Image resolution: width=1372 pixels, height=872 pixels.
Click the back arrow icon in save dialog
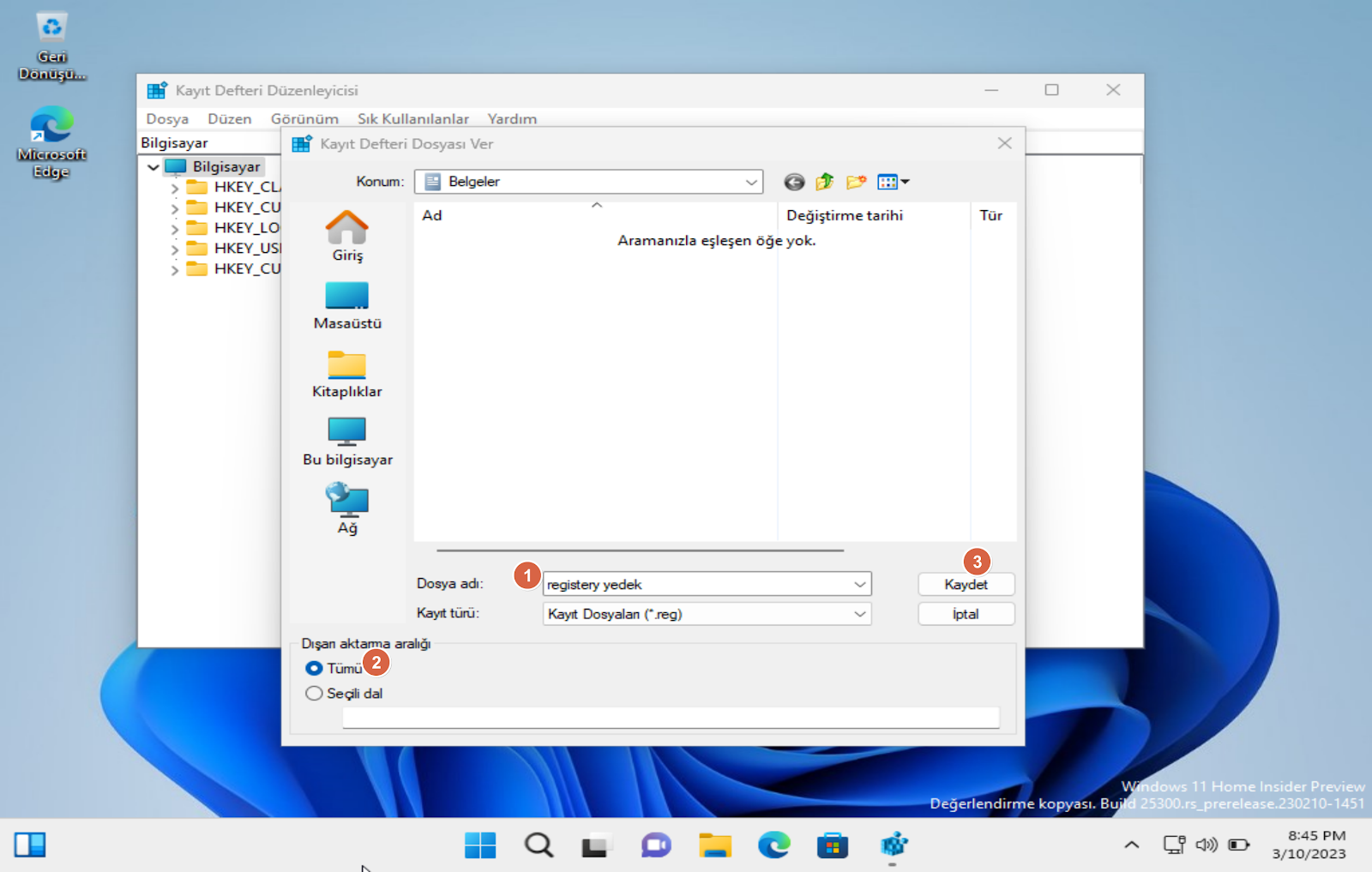tap(794, 182)
